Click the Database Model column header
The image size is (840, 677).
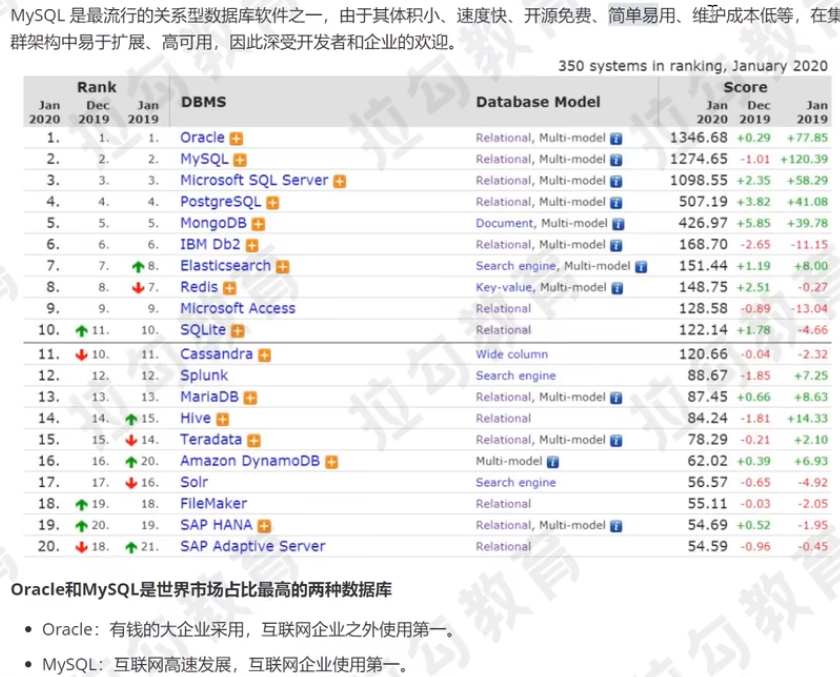pyautogui.click(x=538, y=102)
